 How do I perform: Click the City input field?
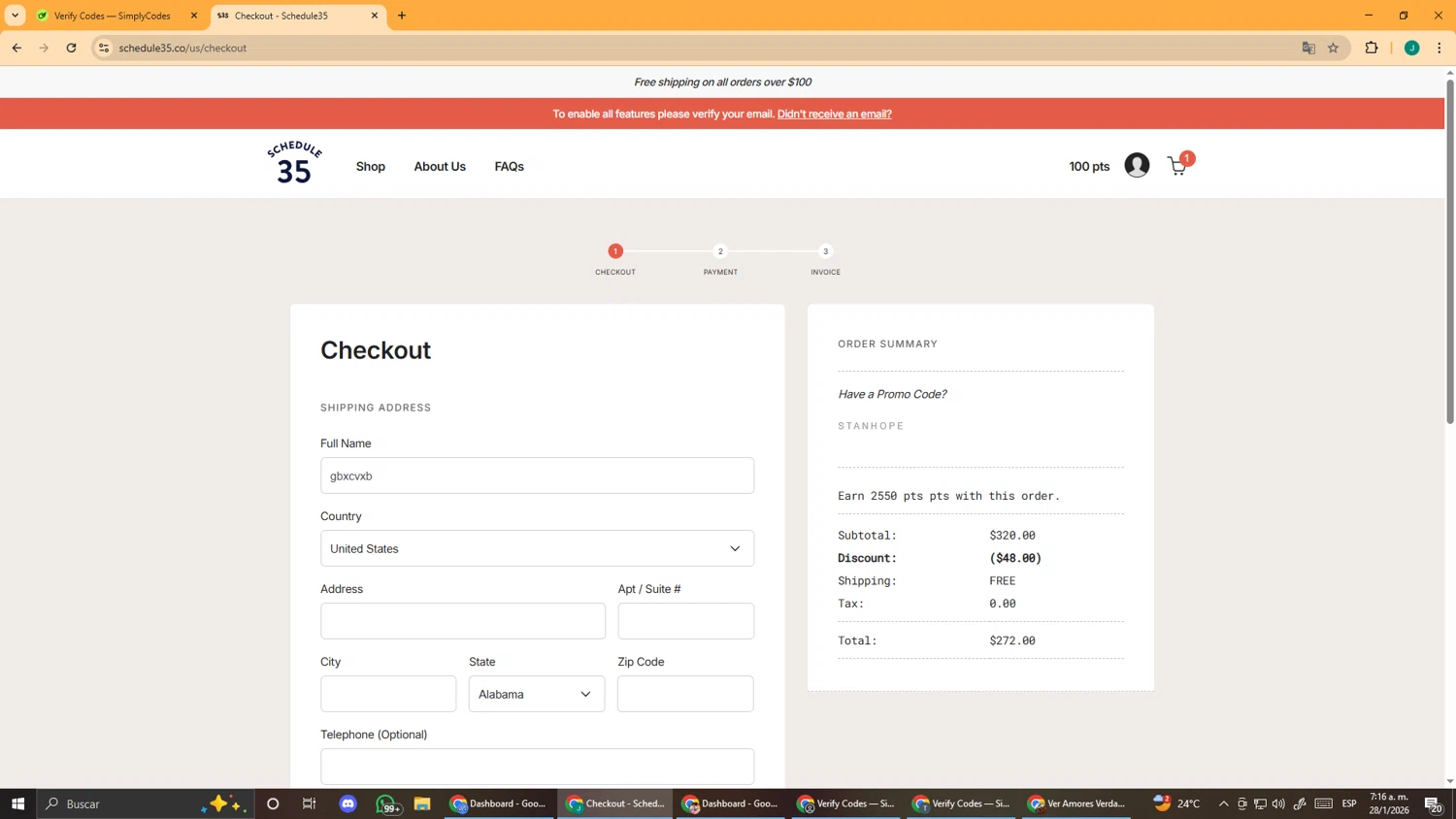pos(388,694)
